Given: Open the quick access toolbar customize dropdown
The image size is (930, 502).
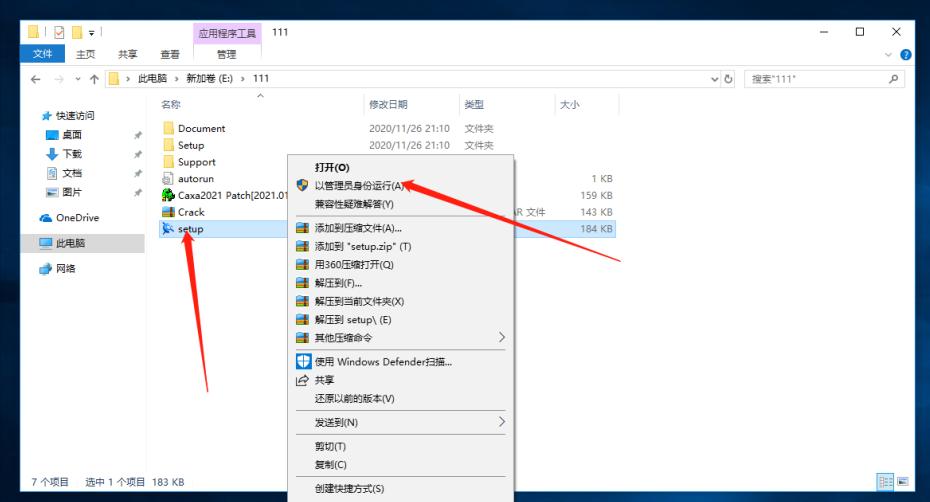Looking at the screenshot, I should tap(91, 33).
